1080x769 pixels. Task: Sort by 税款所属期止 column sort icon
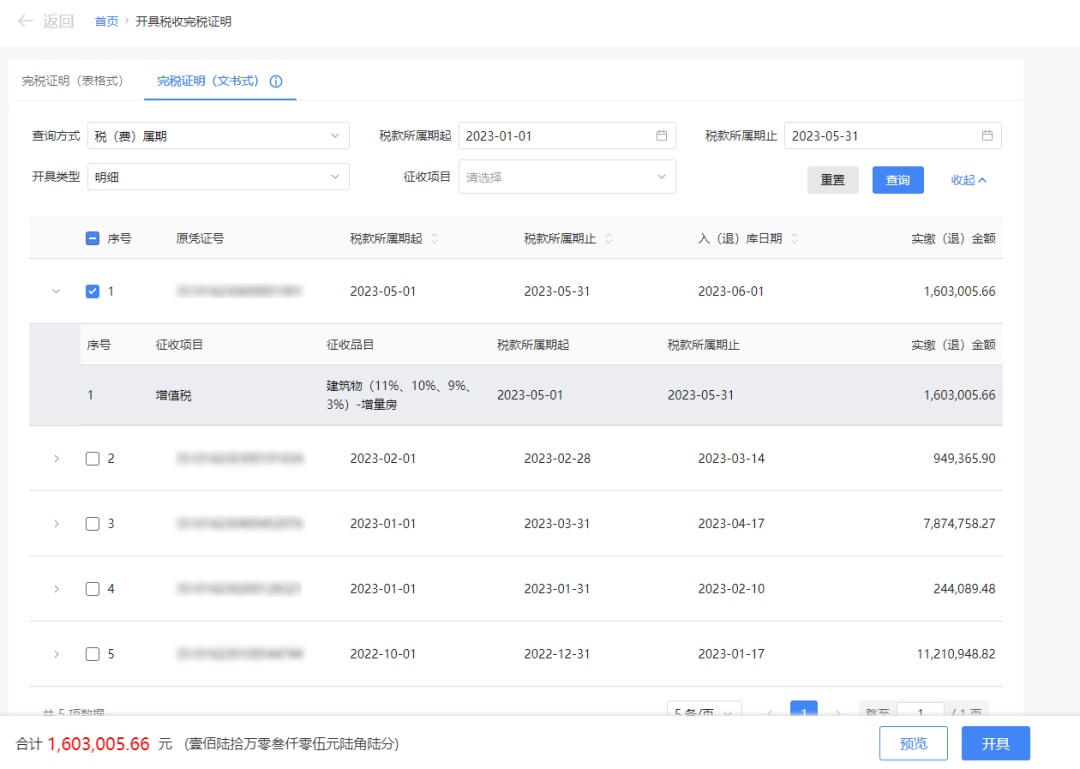608,239
